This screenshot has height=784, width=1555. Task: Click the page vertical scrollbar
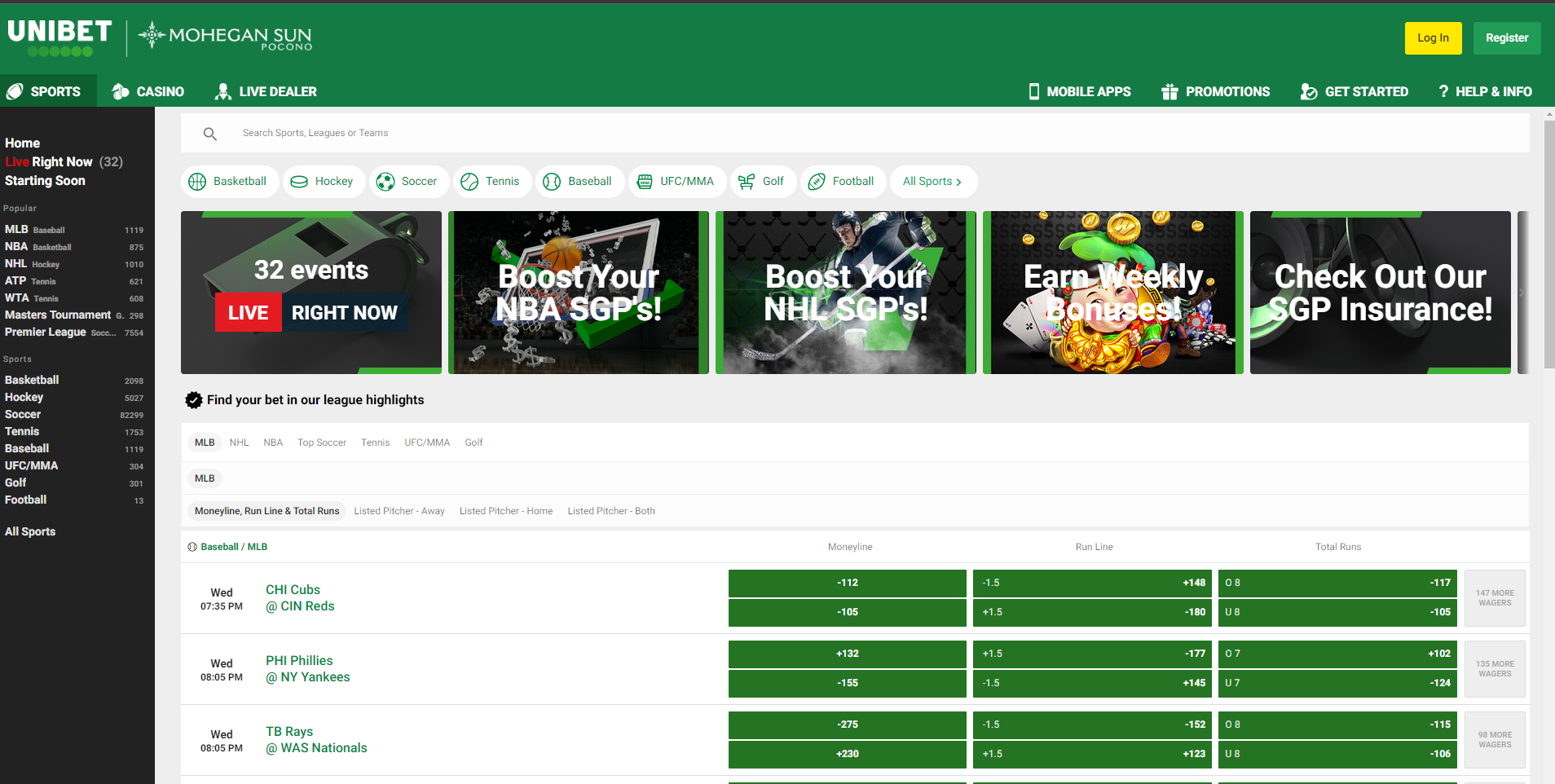pos(1549,244)
